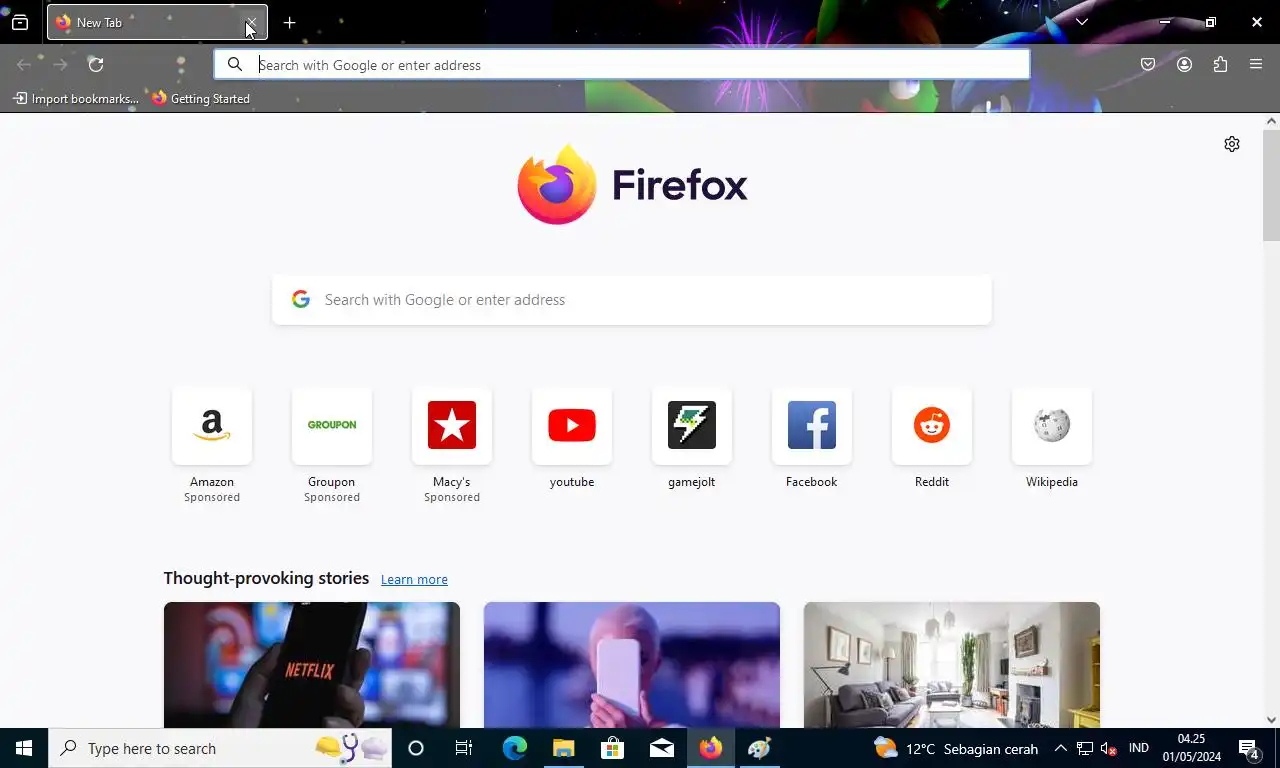Follow the Learn more link

pos(414,579)
